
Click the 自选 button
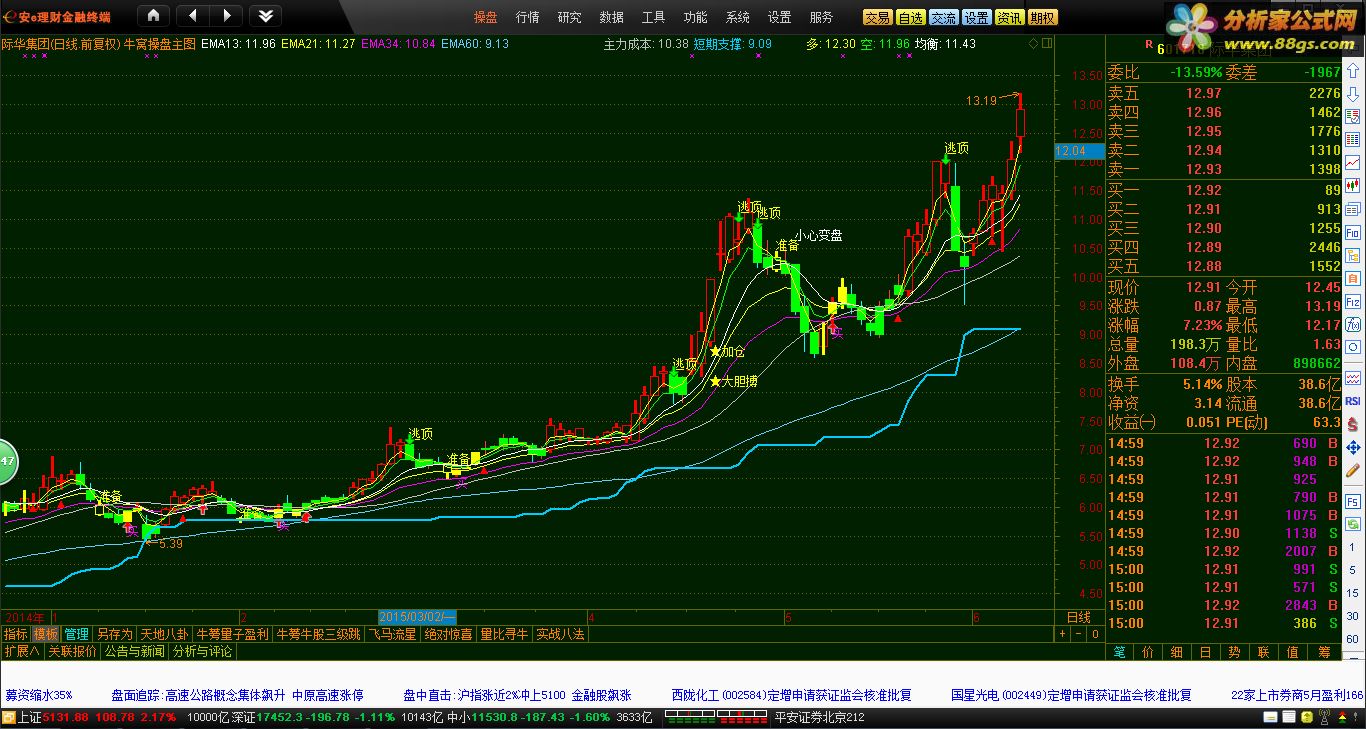tap(911, 18)
